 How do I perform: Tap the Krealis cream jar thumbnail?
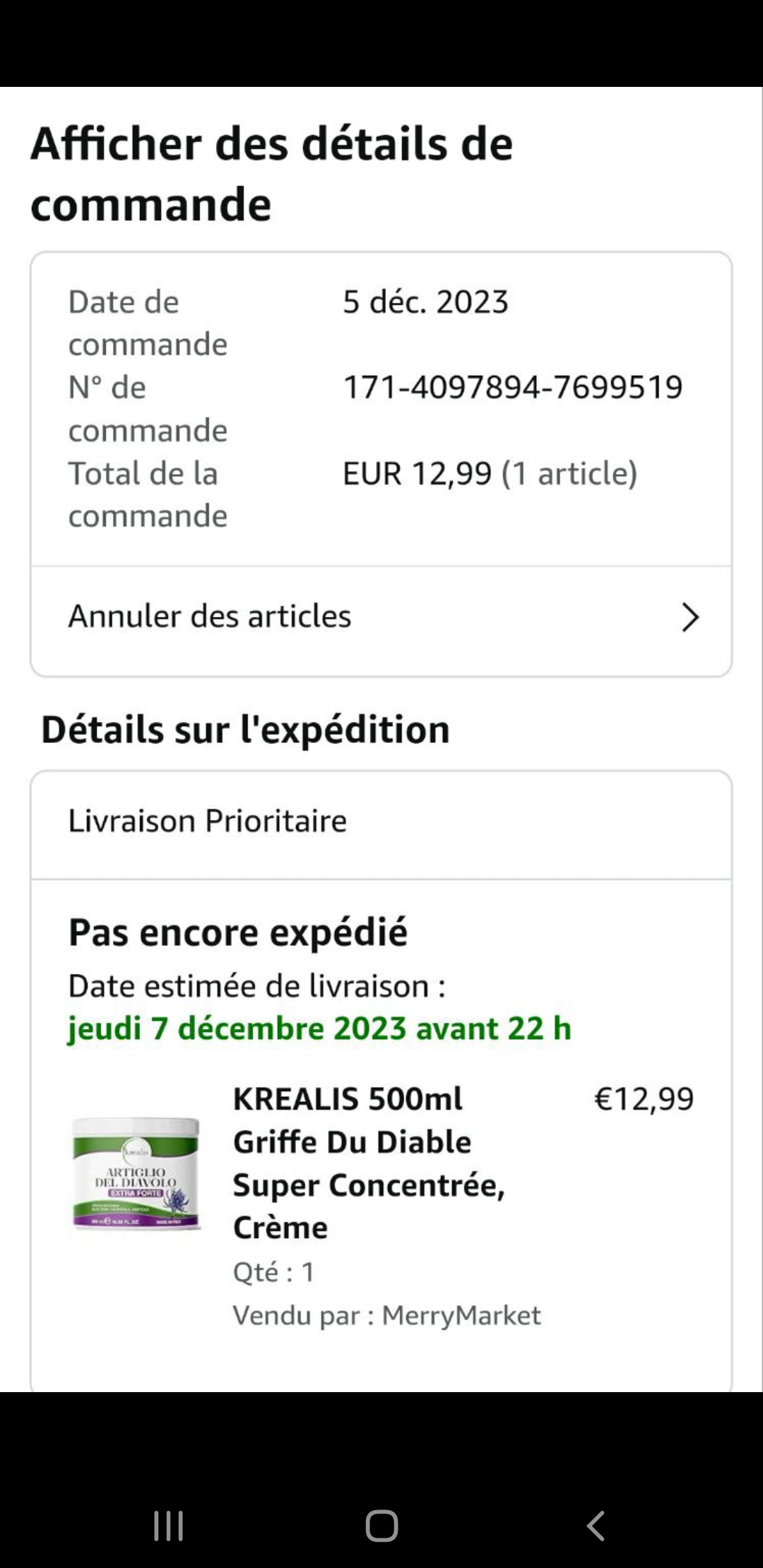pyautogui.click(x=136, y=1173)
